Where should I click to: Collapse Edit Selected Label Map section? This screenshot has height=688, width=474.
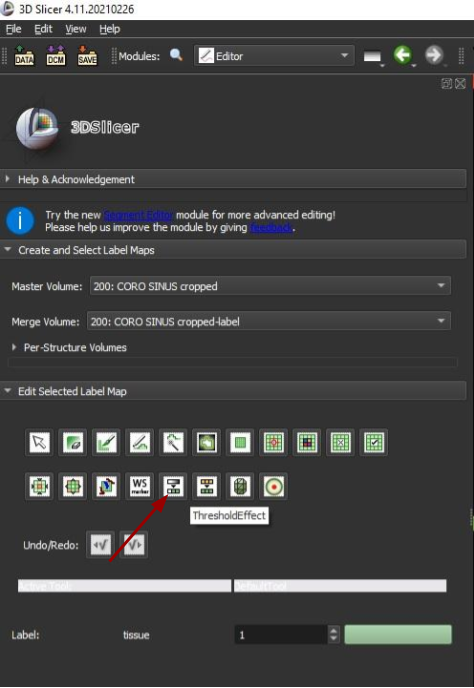pos(233,391)
